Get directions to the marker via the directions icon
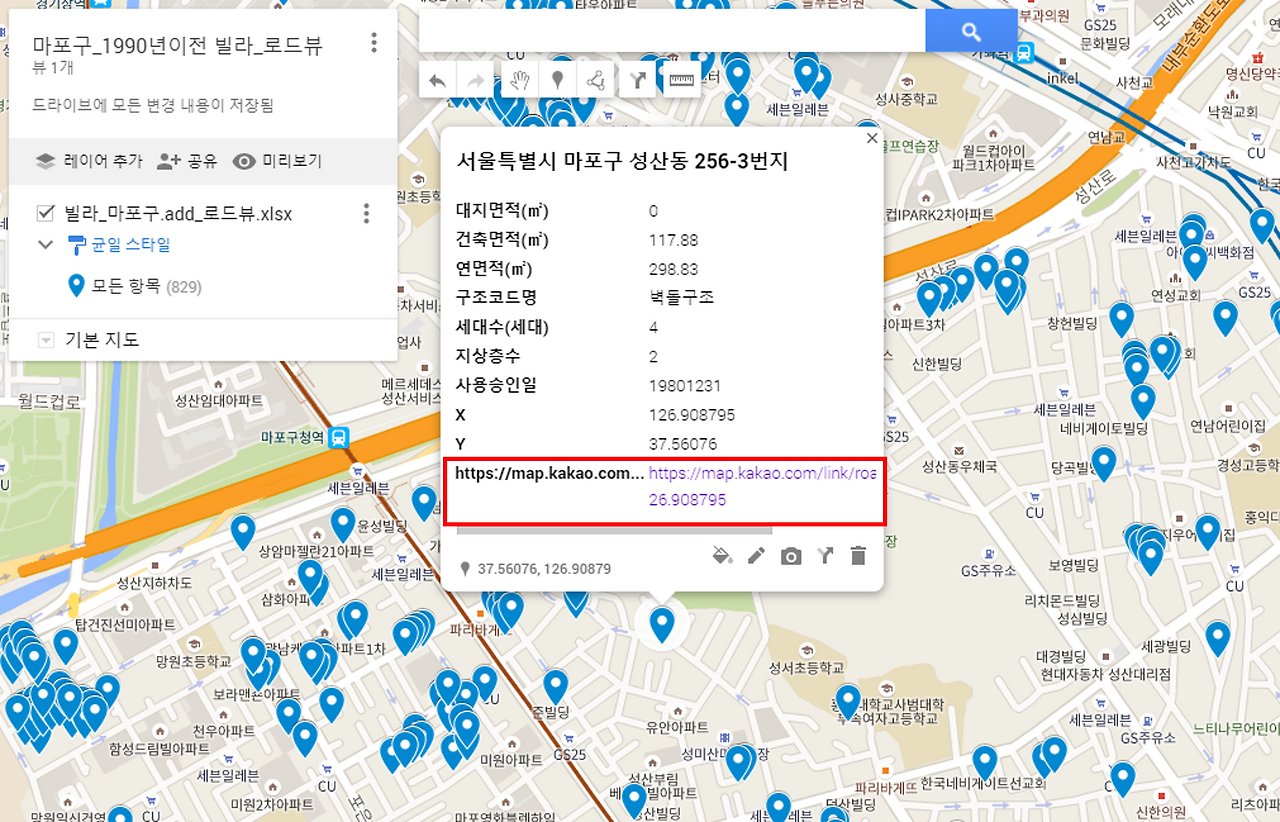This screenshot has height=822, width=1280. [x=824, y=556]
